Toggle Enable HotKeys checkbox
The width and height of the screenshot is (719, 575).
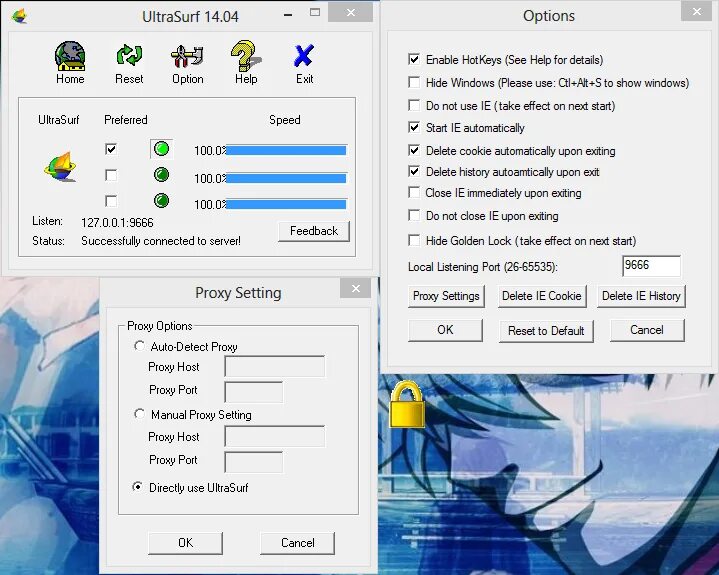coord(414,59)
